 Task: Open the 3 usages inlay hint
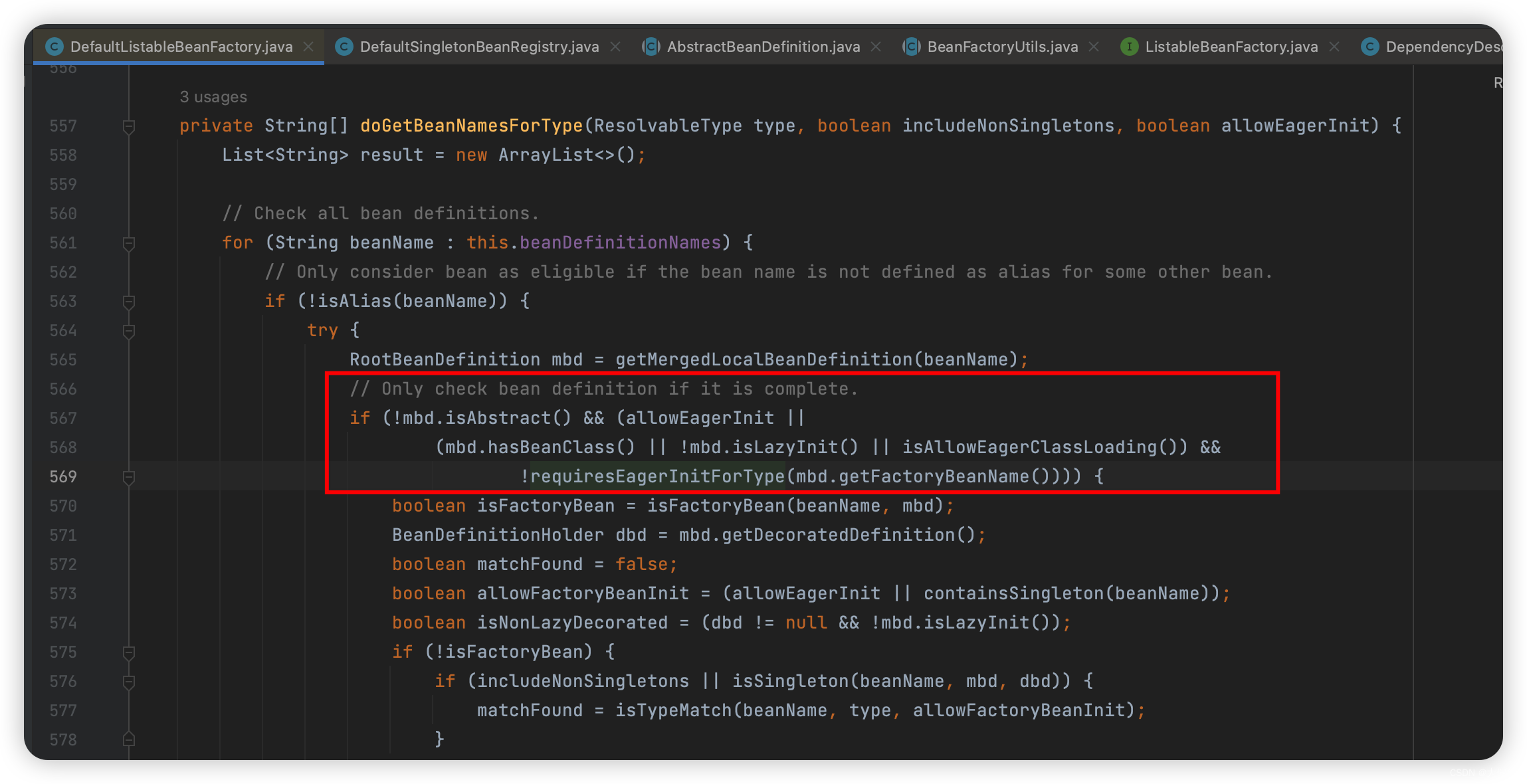[x=213, y=97]
